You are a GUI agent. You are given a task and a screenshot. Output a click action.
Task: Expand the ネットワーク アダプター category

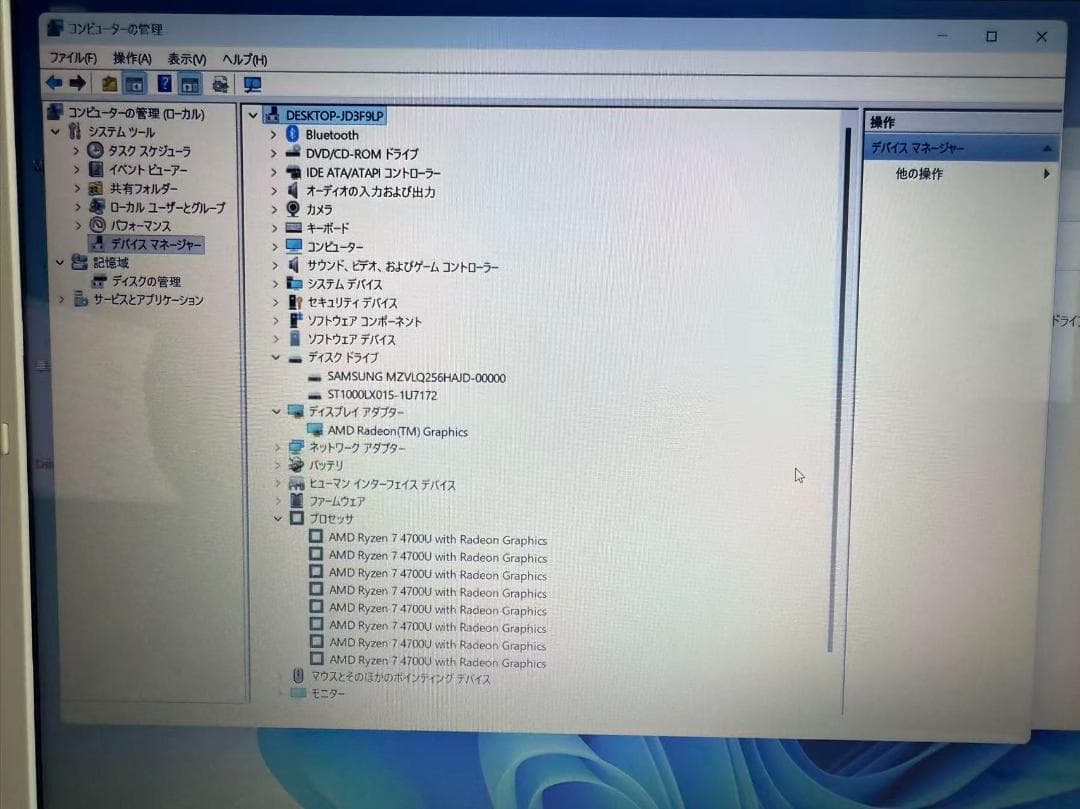277,448
